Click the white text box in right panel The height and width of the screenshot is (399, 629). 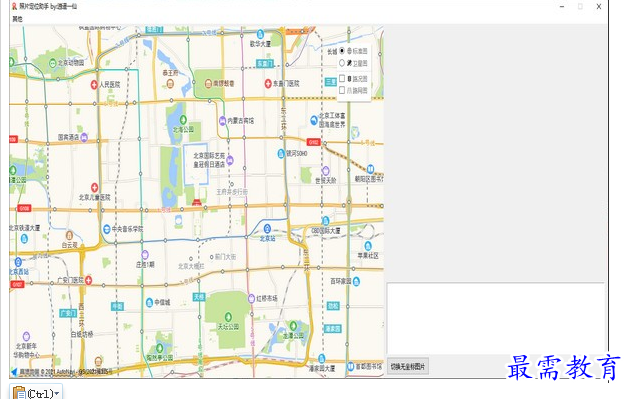tap(495, 319)
